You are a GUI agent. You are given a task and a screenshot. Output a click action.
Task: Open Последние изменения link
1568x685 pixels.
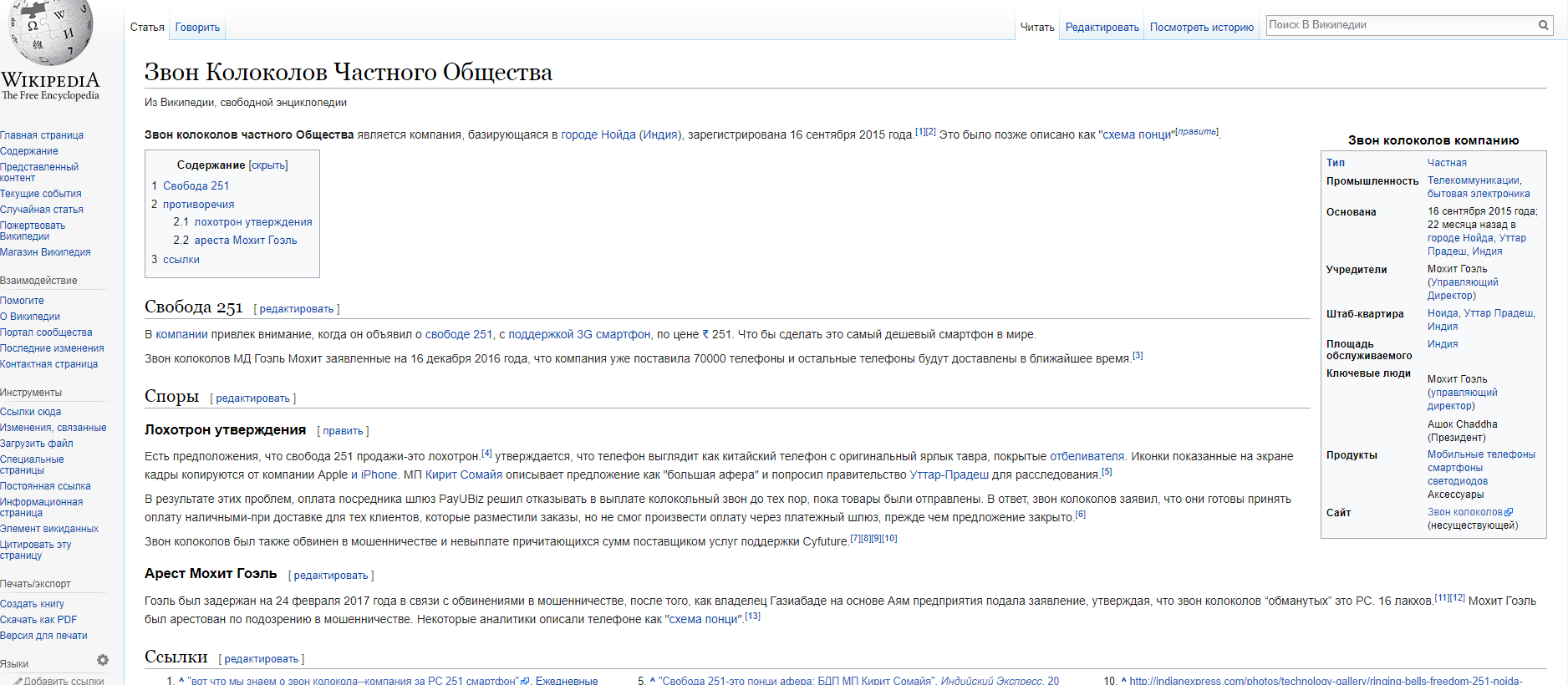coord(52,348)
